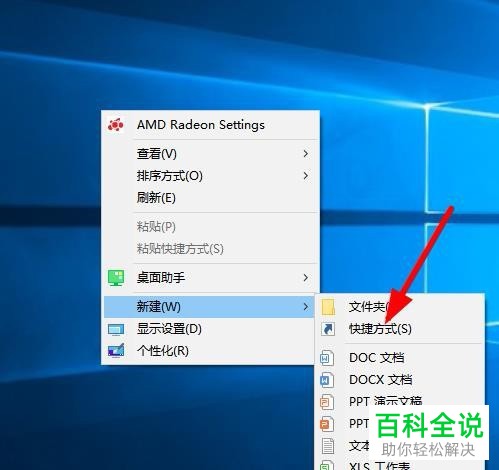Click the display settings monitor icon
The image size is (499, 470).
click(x=116, y=330)
